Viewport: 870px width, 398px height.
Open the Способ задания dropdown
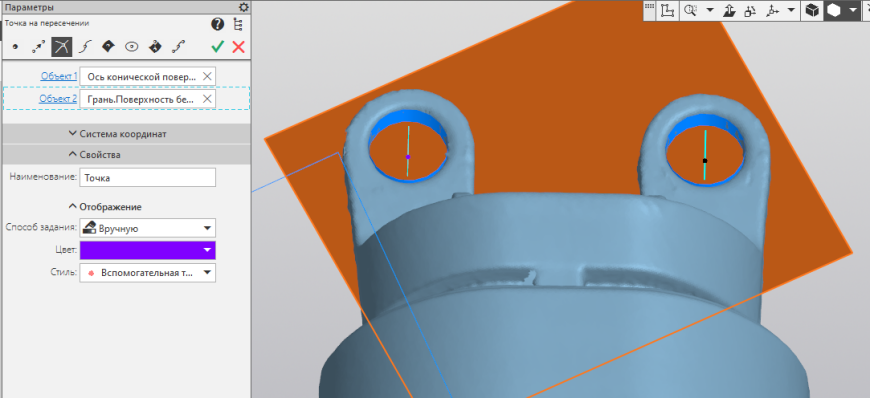(148, 228)
